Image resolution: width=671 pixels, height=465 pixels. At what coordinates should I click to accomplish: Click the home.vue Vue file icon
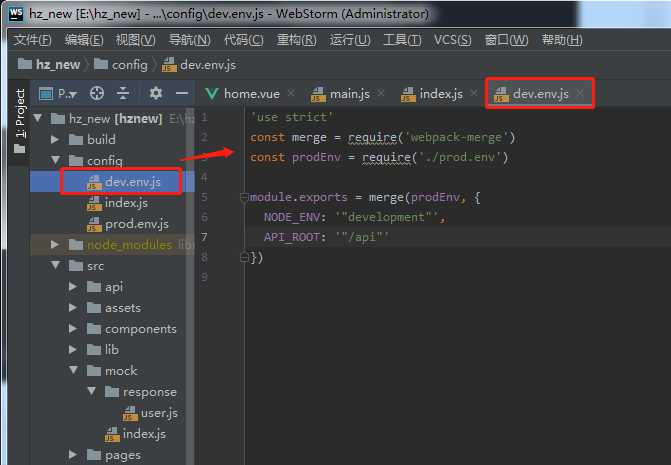coord(212,94)
